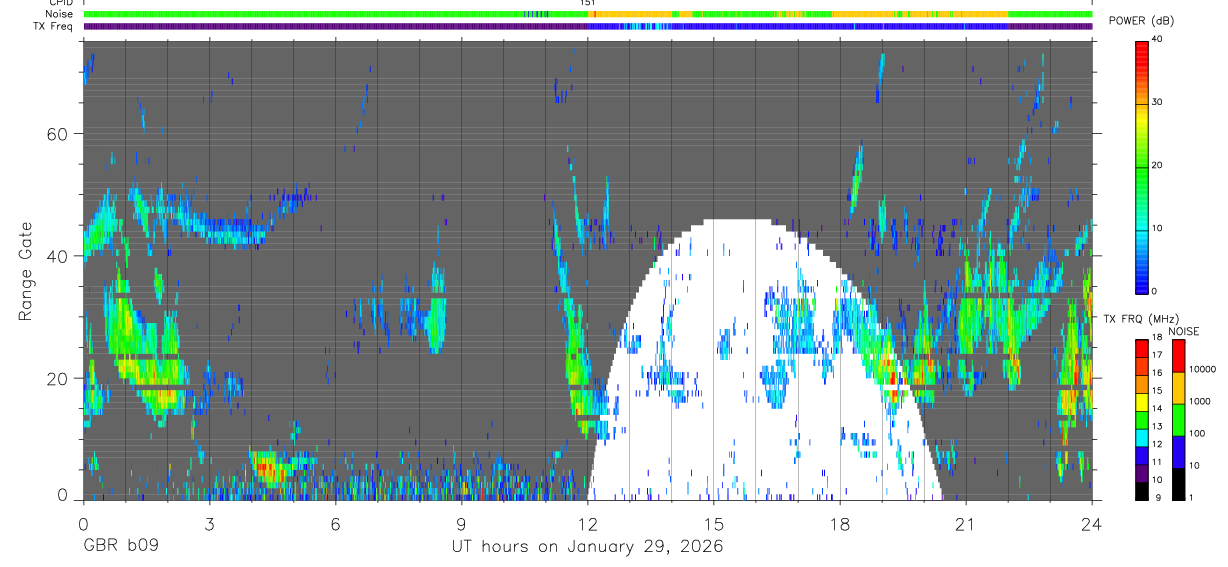Click the NOISE color bar

click(x=1178, y=418)
